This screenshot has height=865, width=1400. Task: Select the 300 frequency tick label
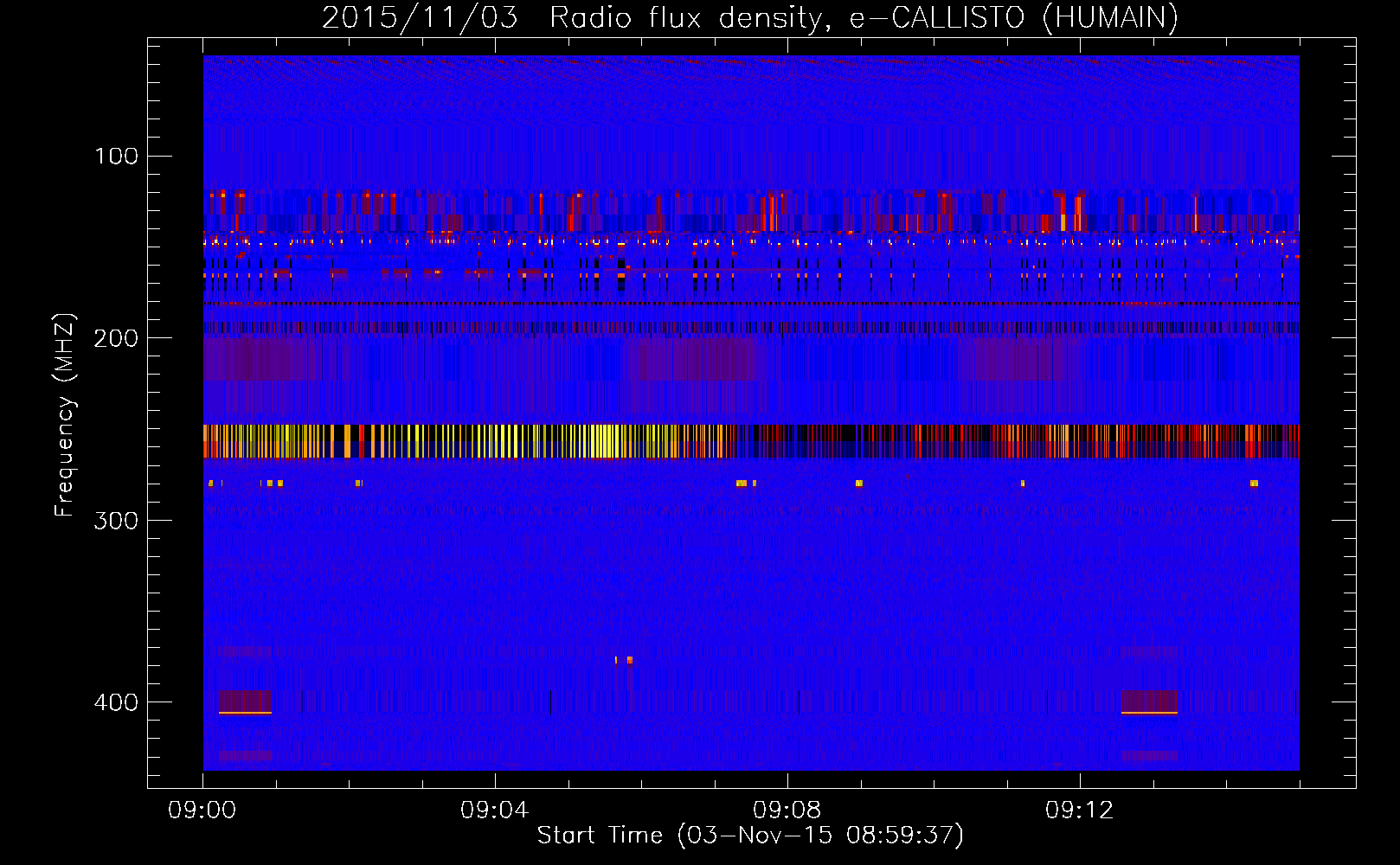(x=116, y=520)
